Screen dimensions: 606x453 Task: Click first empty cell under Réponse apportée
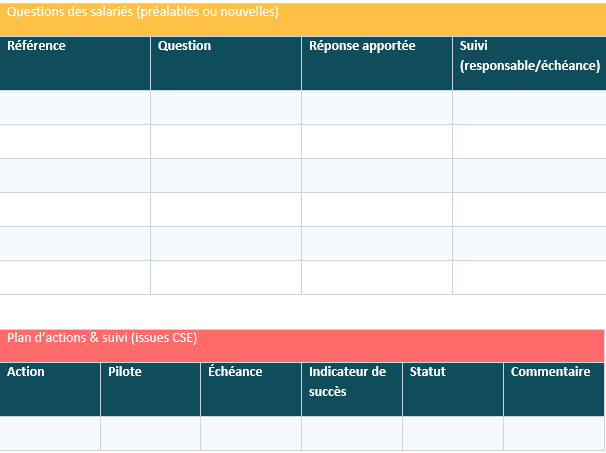pyautogui.click(x=377, y=107)
